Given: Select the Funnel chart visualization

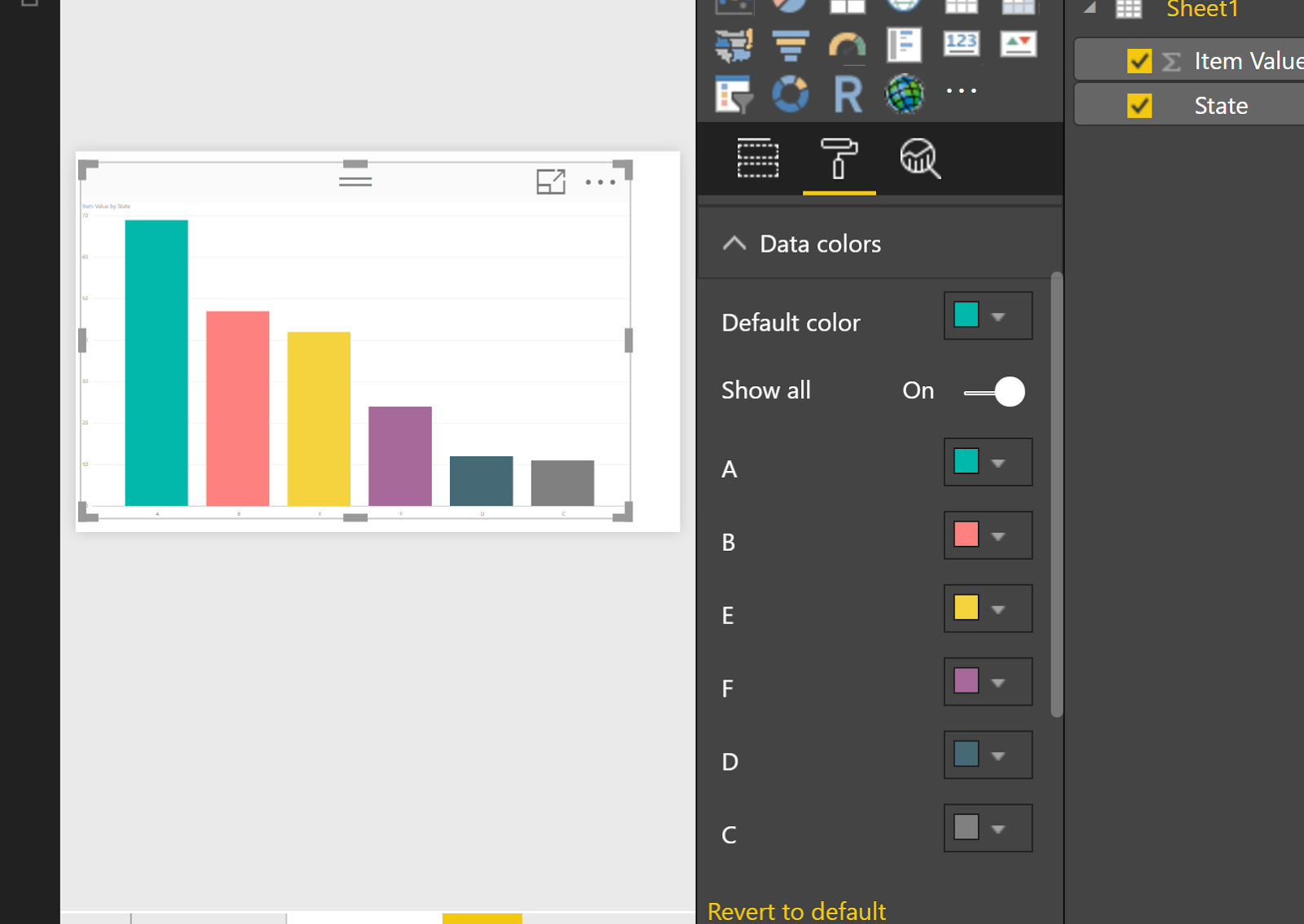Looking at the screenshot, I should [x=791, y=45].
